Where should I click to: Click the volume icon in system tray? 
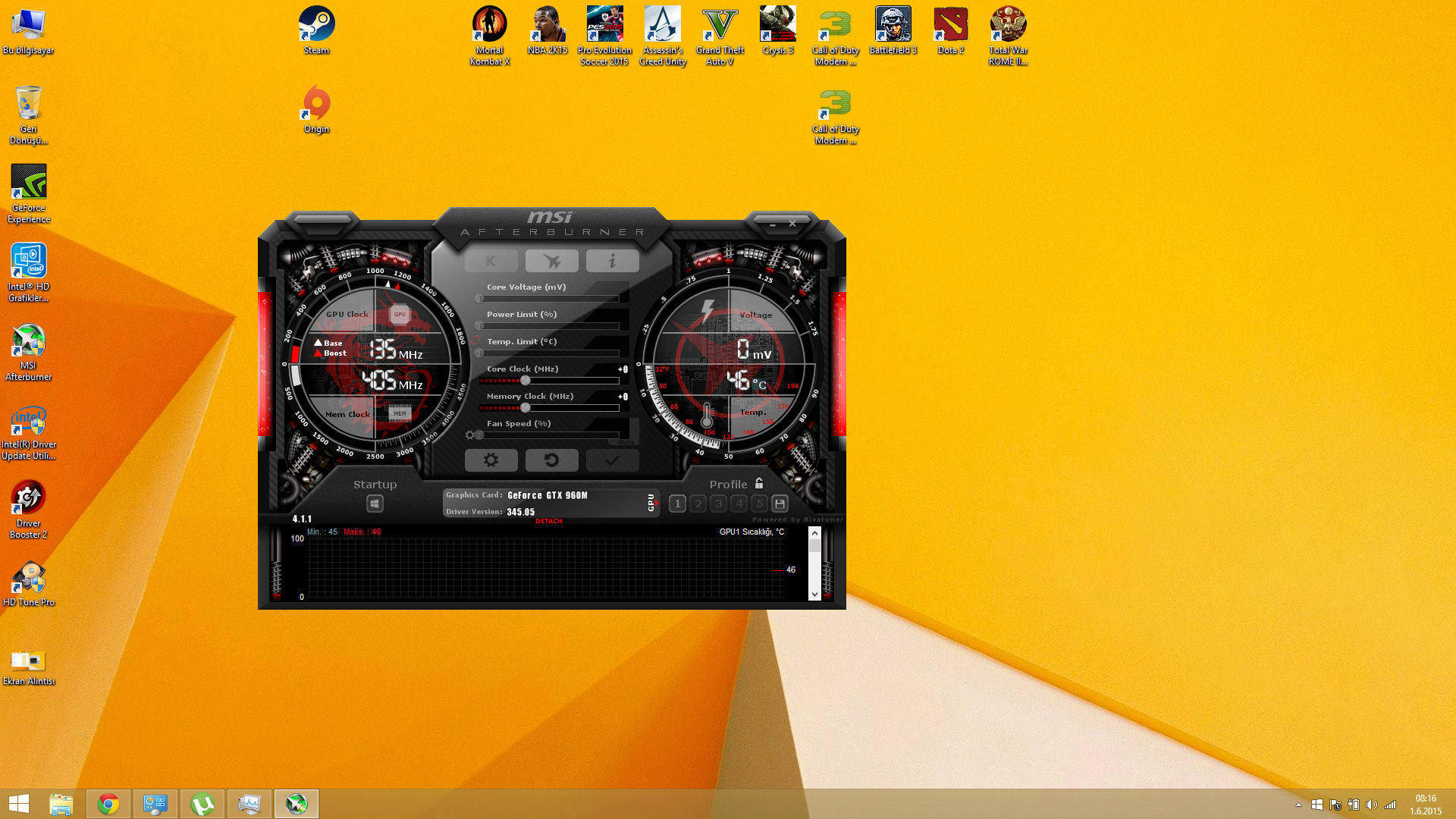point(1371,805)
